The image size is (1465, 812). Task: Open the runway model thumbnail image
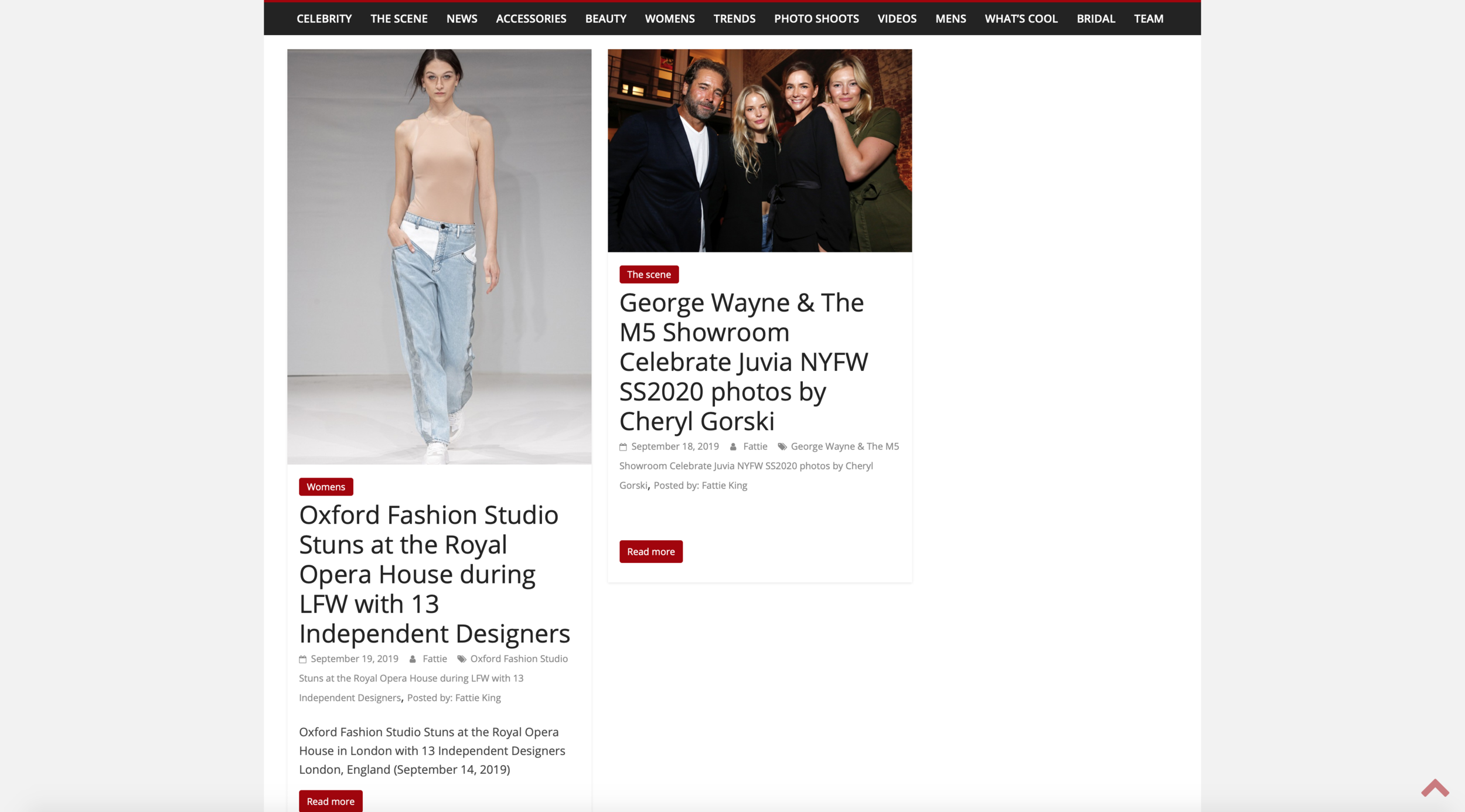pos(439,257)
